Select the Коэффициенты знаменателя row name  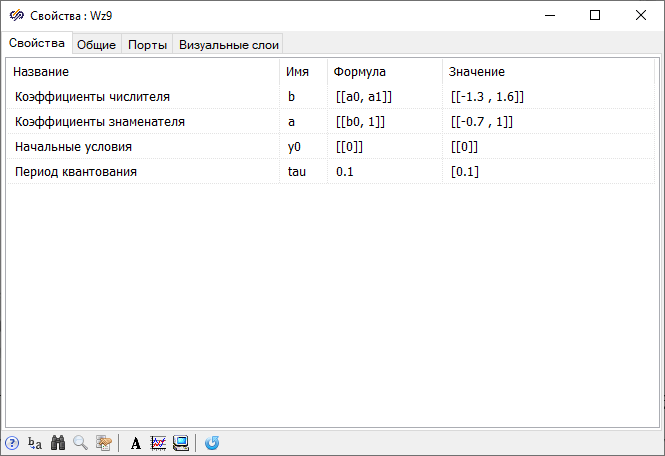click(100, 122)
